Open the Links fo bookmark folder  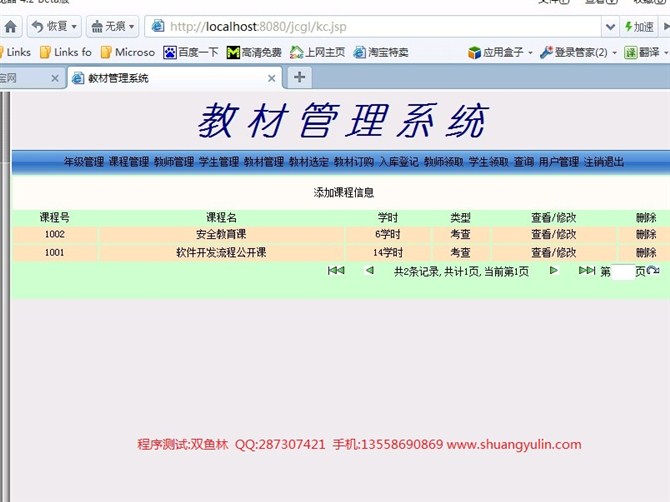(66, 52)
